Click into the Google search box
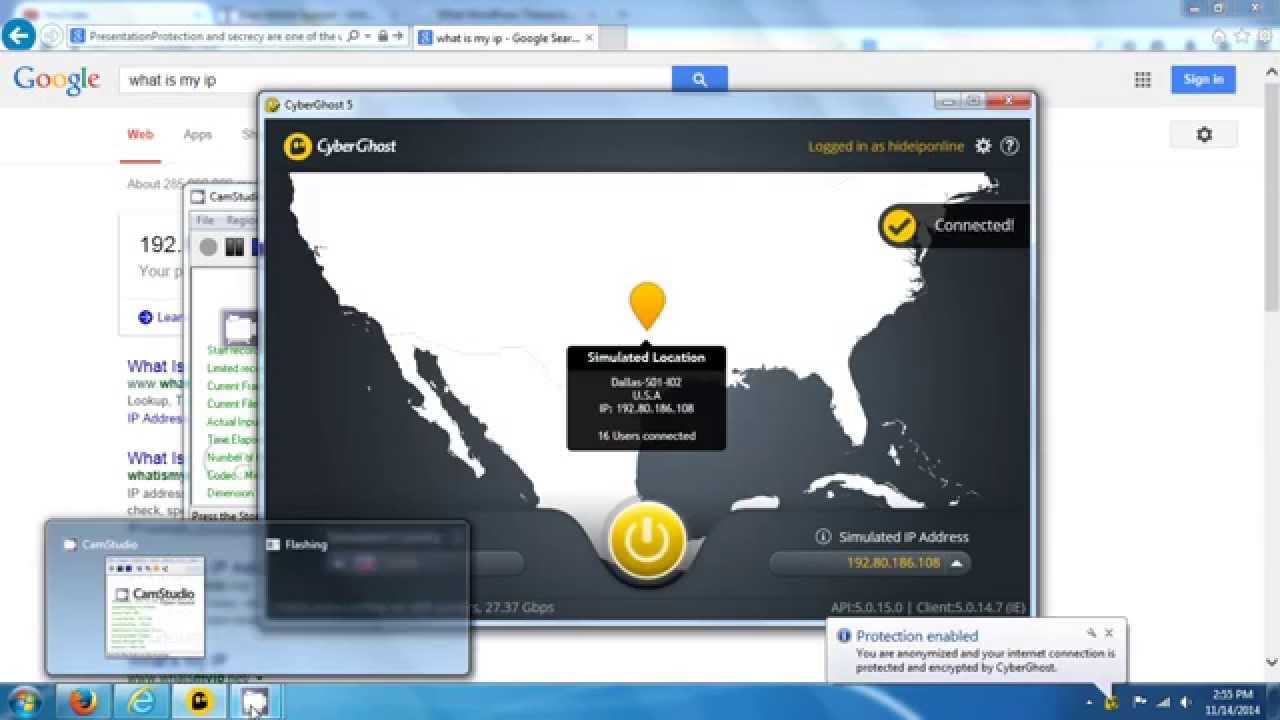 point(396,80)
